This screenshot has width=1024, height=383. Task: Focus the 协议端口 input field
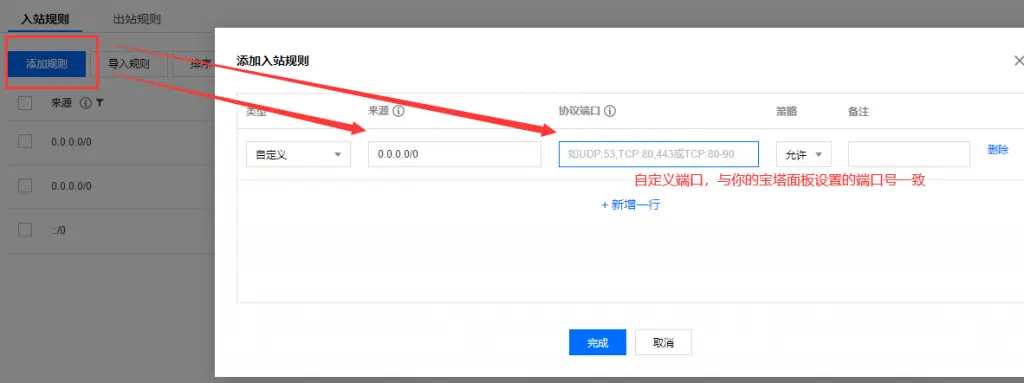pos(658,155)
